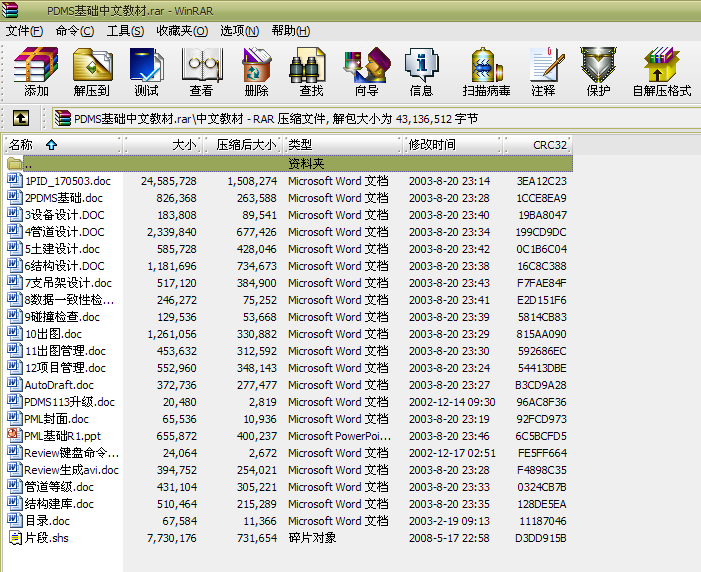Select file 3设备设计.DOC
The width and height of the screenshot is (701, 572).
tap(64, 215)
